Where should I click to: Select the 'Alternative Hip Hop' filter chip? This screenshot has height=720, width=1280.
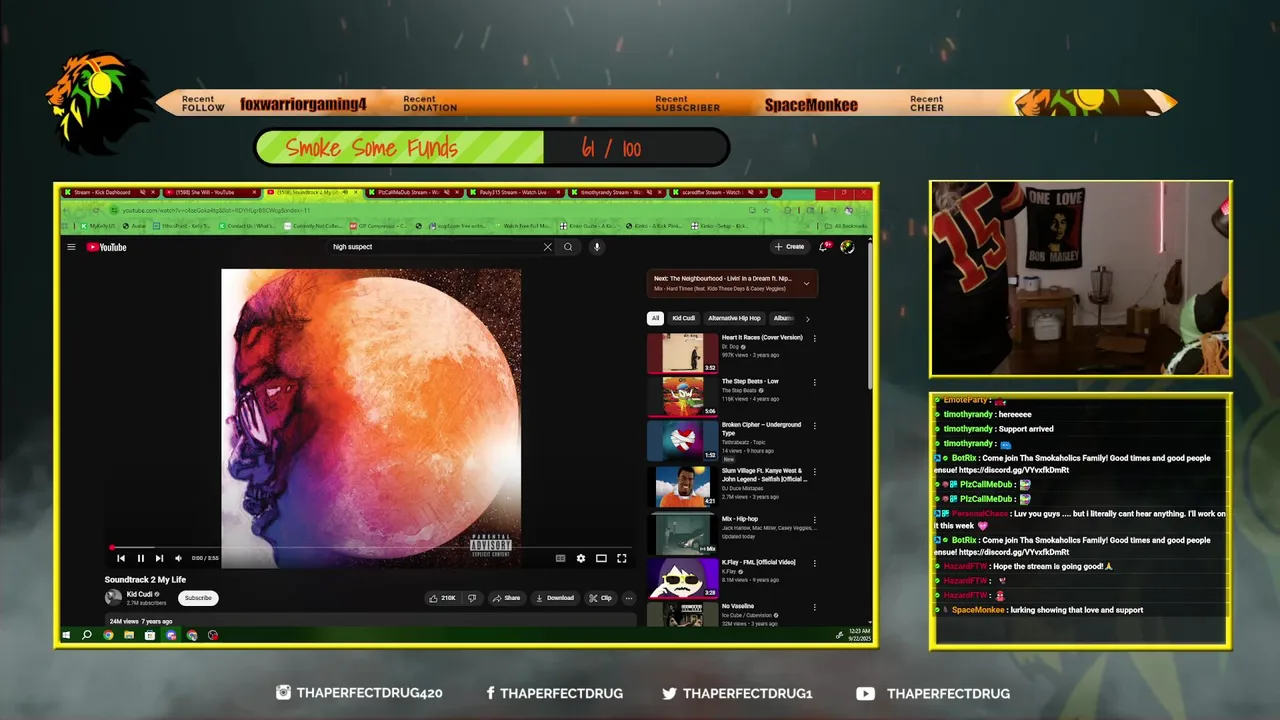(734, 318)
